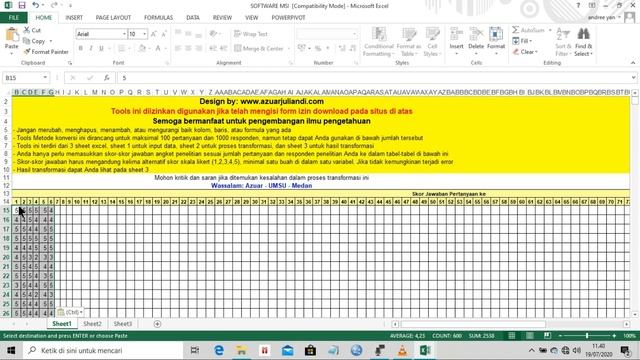Viewport: 640px width, 360px height.
Task: Open Format as Table gallery
Action: [409, 42]
